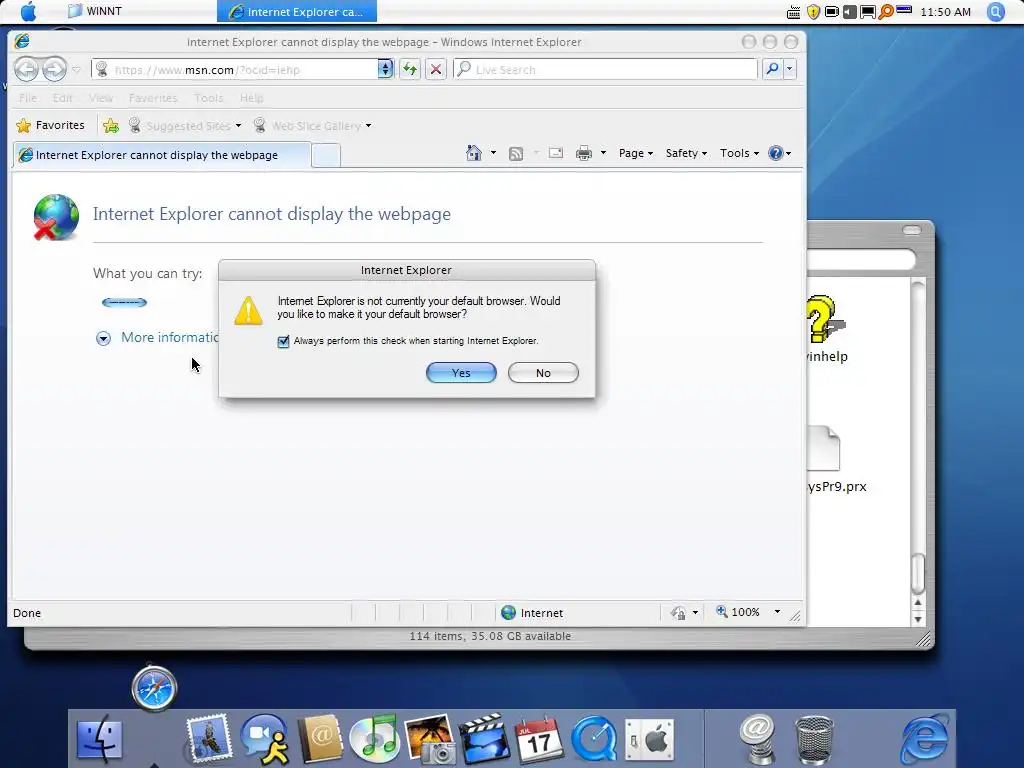Open the Safety dropdown menu
Viewport: 1024px width, 768px height.
click(x=686, y=153)
